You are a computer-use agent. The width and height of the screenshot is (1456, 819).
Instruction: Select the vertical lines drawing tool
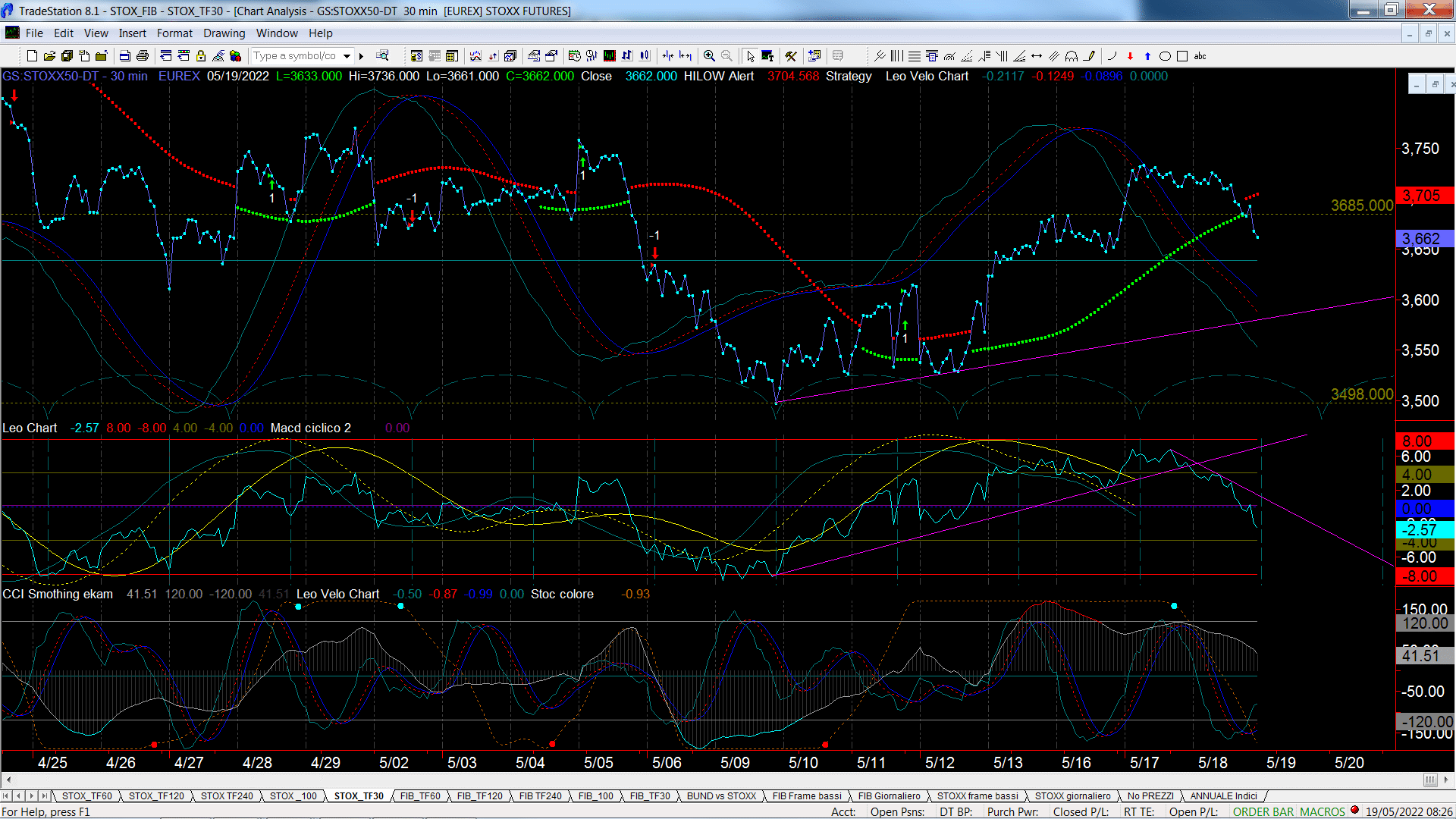(896, 56)
